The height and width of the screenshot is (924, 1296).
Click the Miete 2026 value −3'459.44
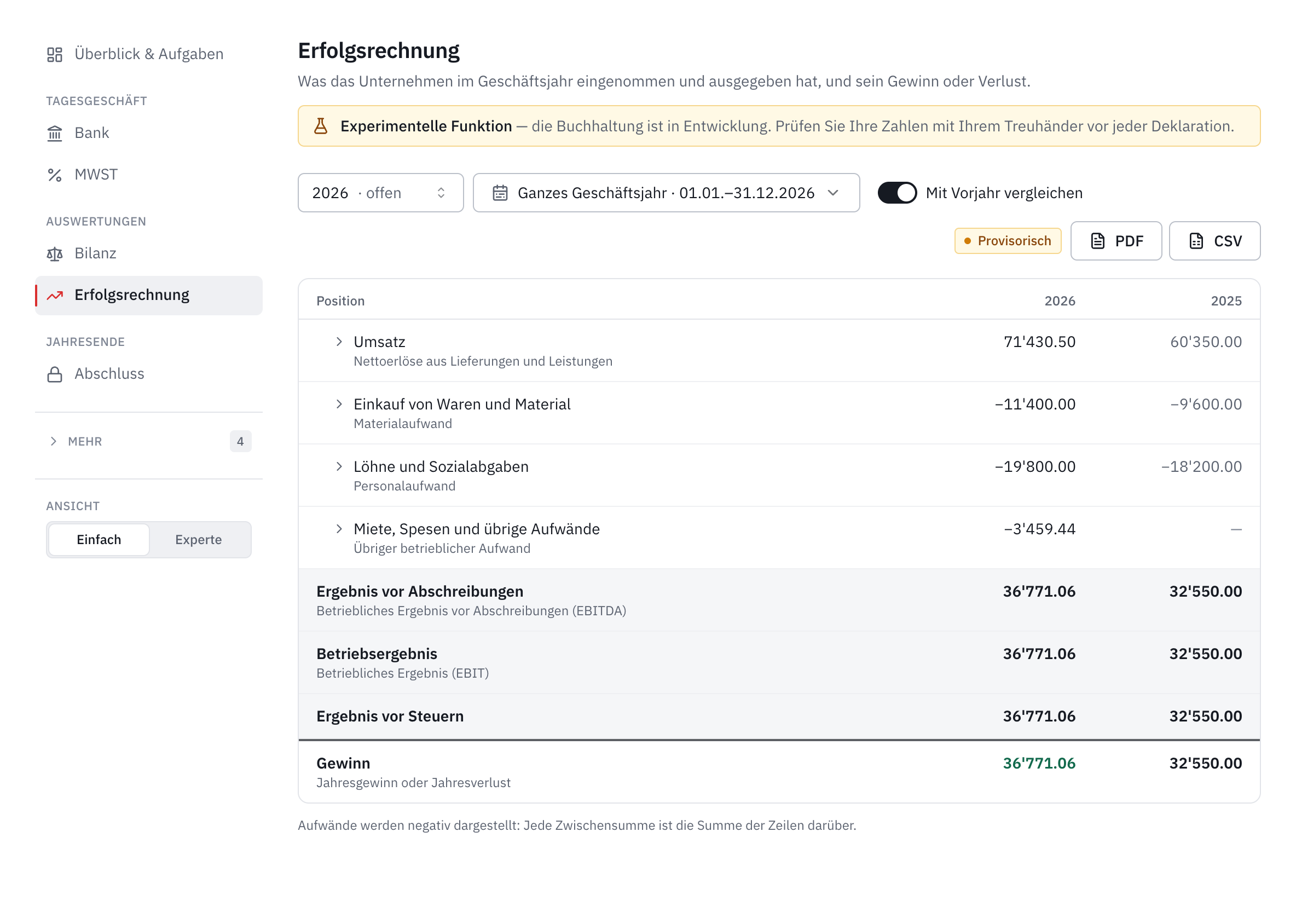point(1039,529)
